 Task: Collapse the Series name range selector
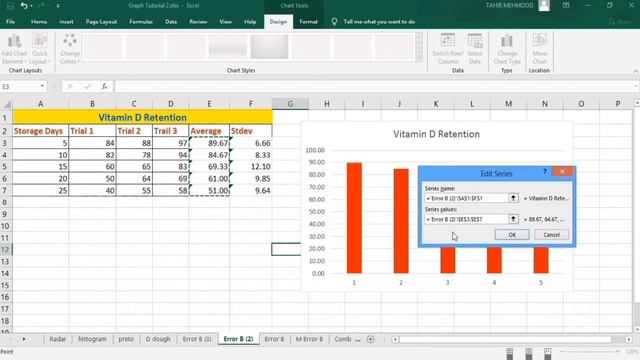[513, 198]
